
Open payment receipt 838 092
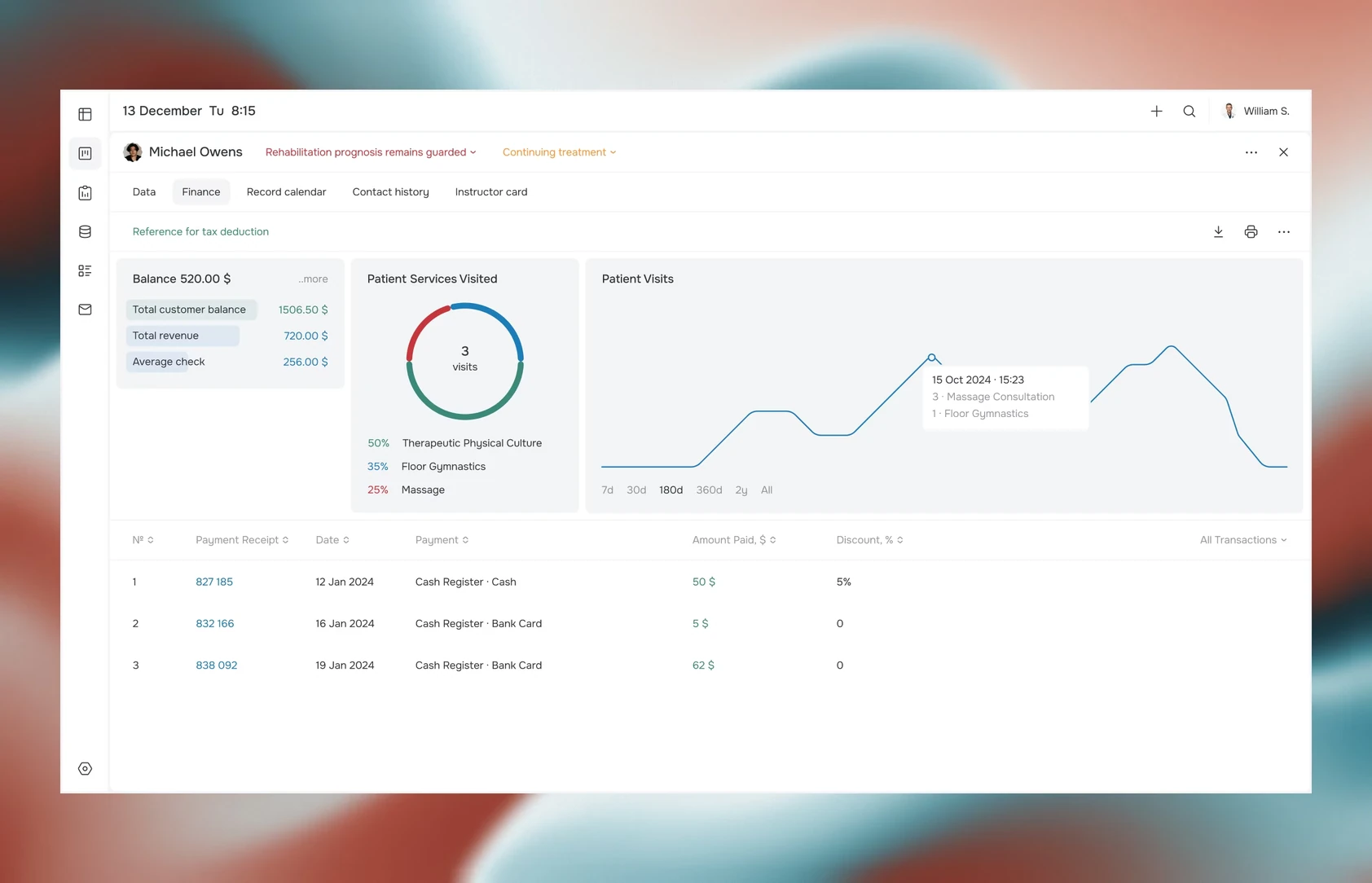coord(217,666)
